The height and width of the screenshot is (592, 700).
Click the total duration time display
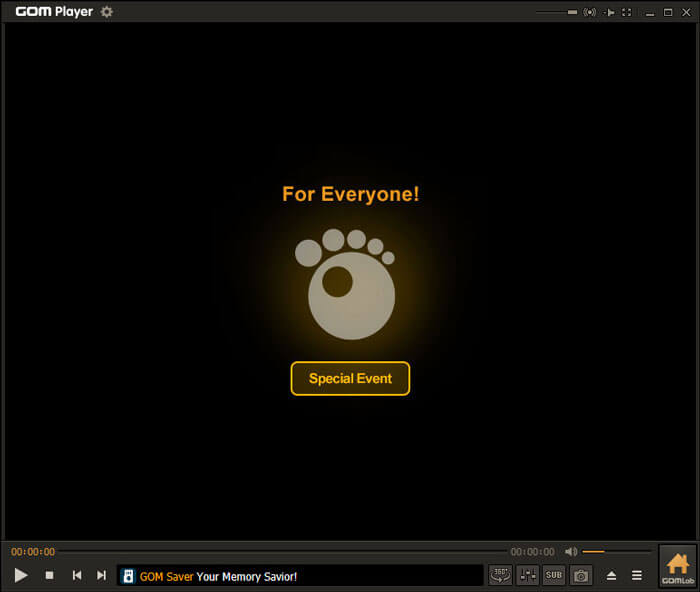[533, 552]
